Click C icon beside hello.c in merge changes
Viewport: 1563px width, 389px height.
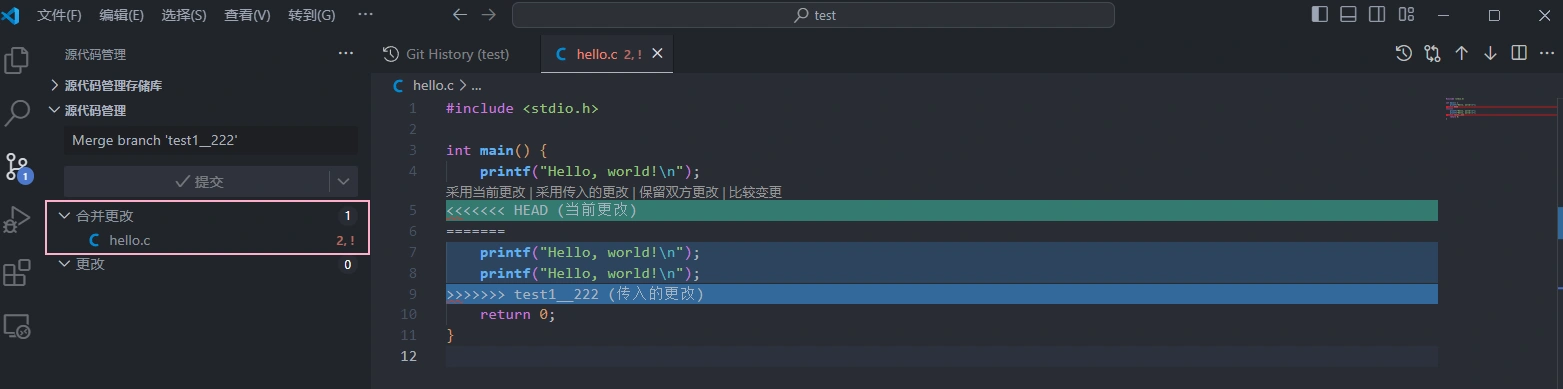click(x=95, y=240)
